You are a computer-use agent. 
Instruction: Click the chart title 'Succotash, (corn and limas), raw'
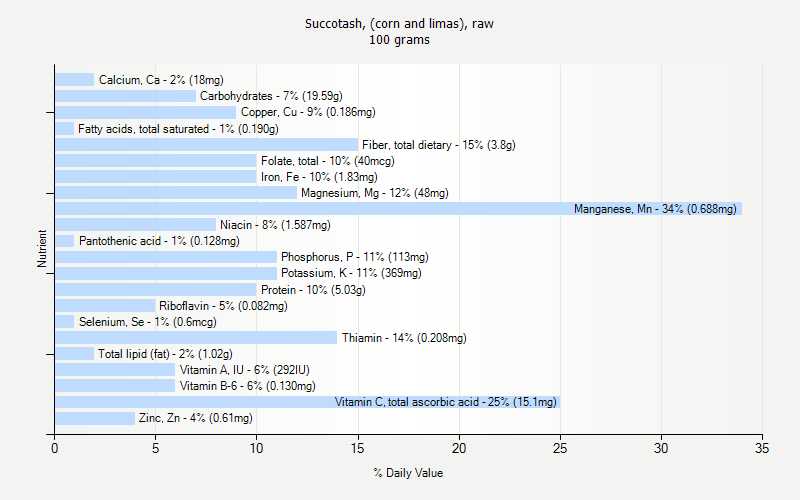coord(399,24)
